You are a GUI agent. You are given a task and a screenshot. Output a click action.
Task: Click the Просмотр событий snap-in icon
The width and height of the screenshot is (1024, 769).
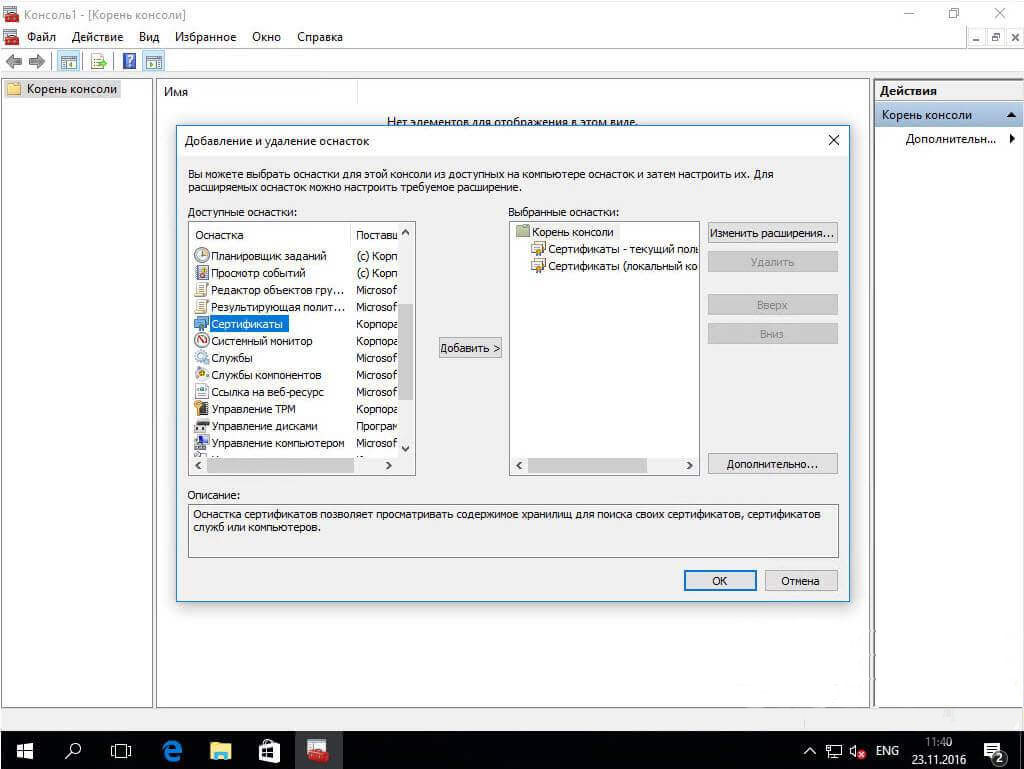[202, 272]
